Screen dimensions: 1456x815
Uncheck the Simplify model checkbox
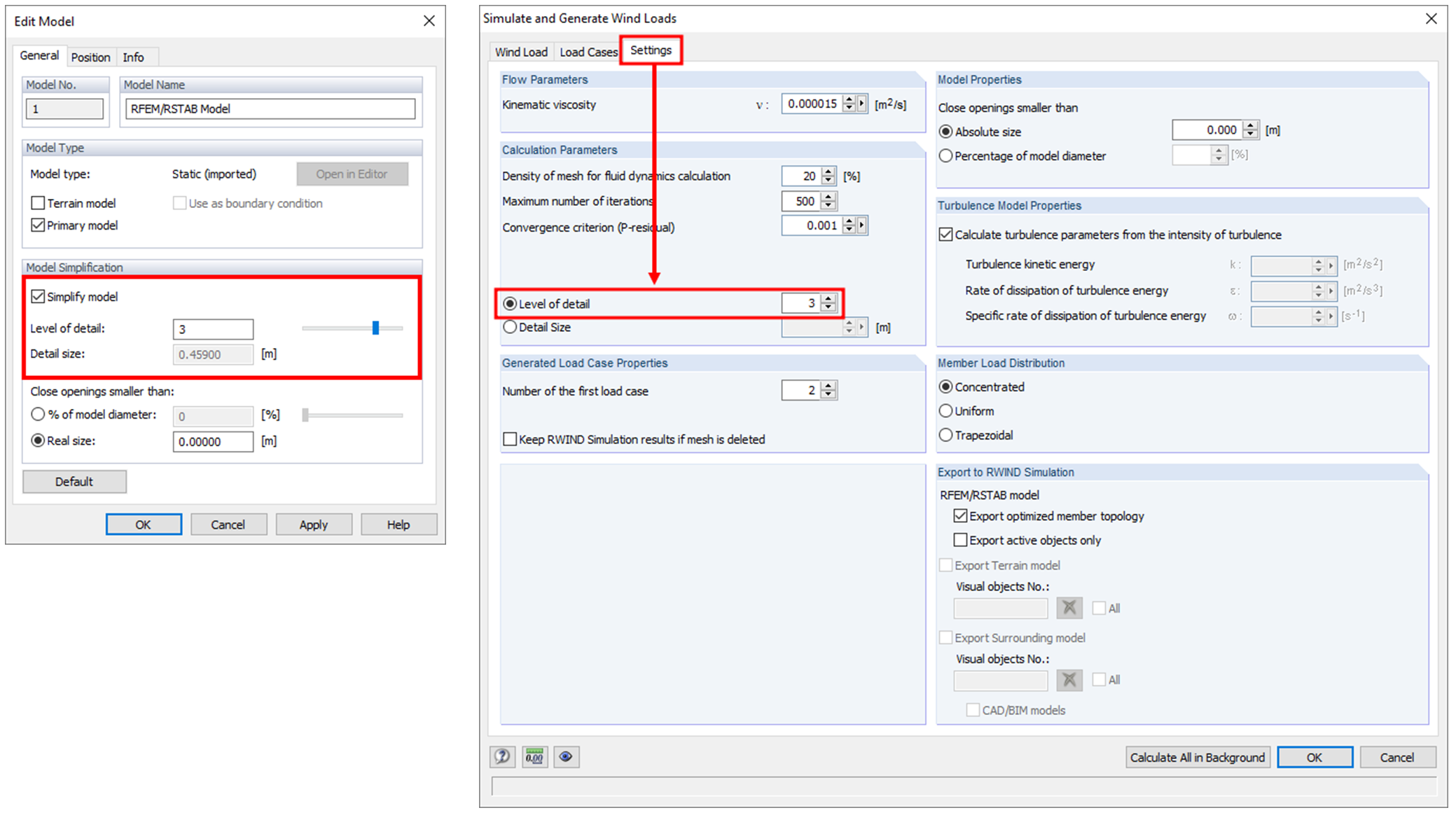click(x=39, y=295)
